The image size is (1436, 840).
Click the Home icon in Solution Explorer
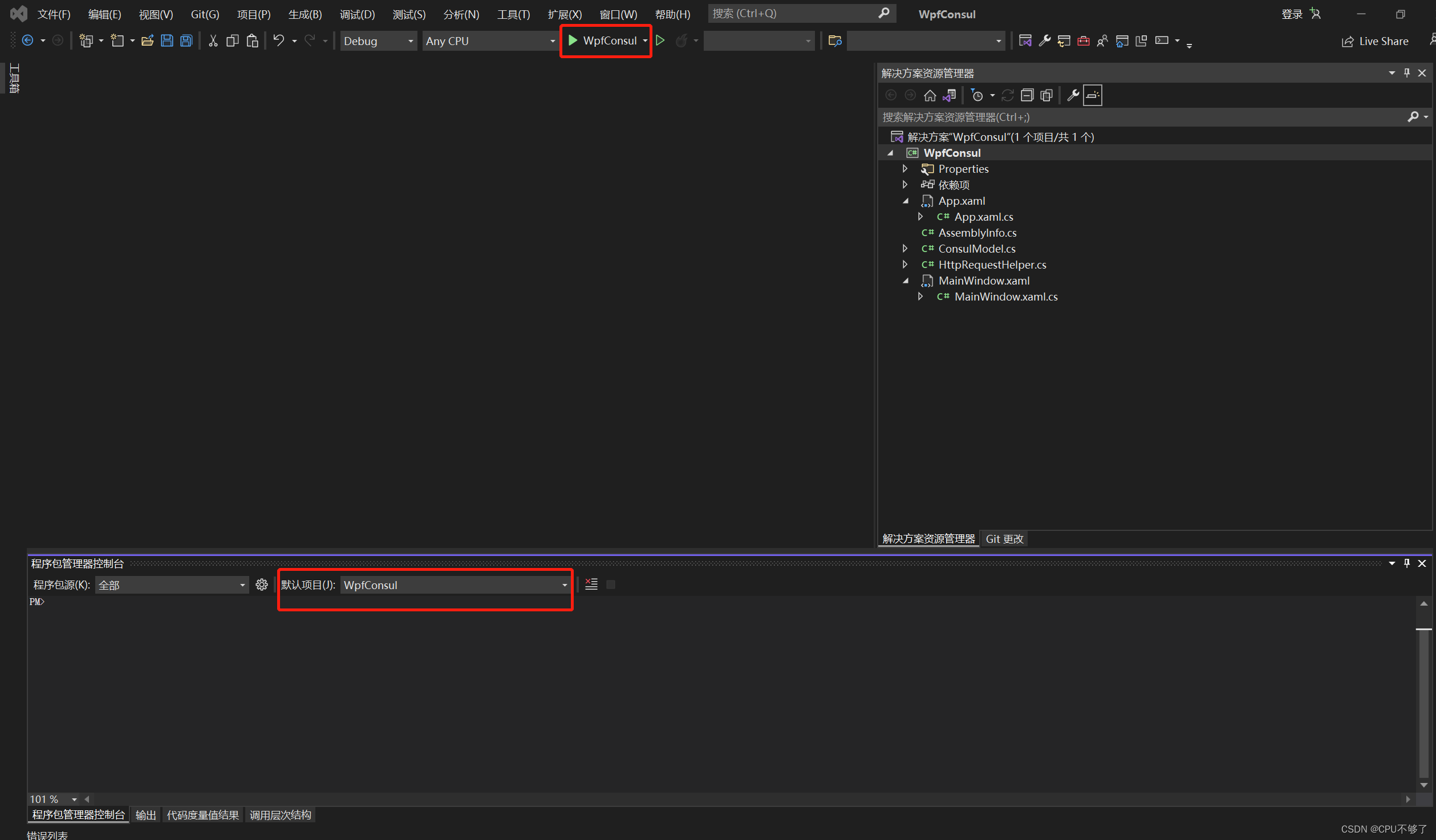click(x=930, y=95)
